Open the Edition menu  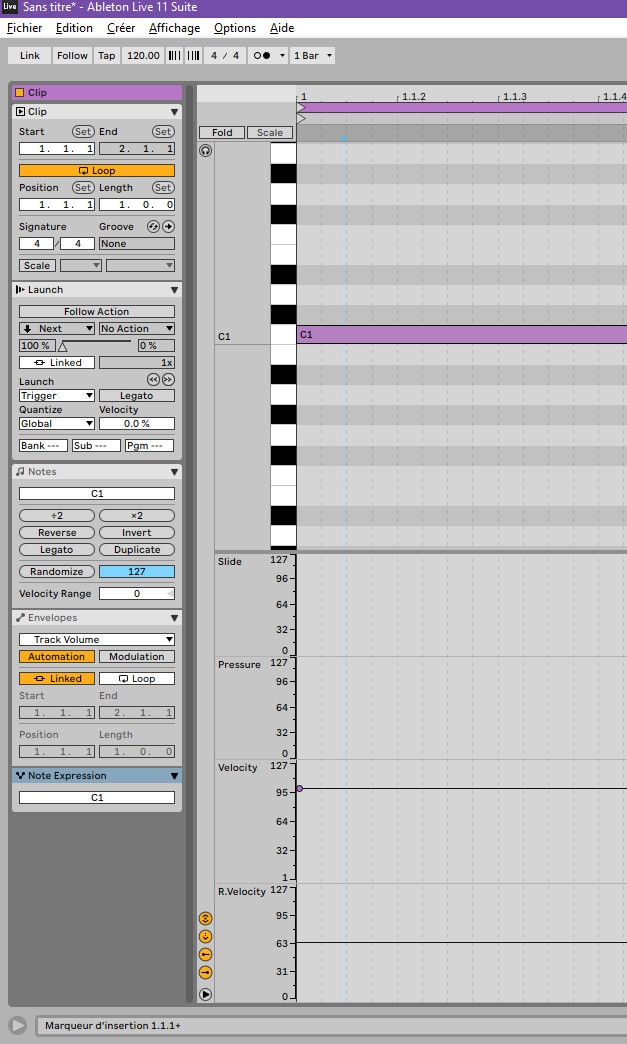click(x=74, y=28)
